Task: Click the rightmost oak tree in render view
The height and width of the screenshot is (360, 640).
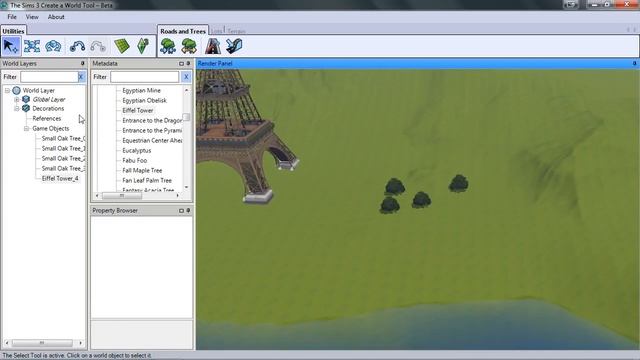Action: click(459, 183)
